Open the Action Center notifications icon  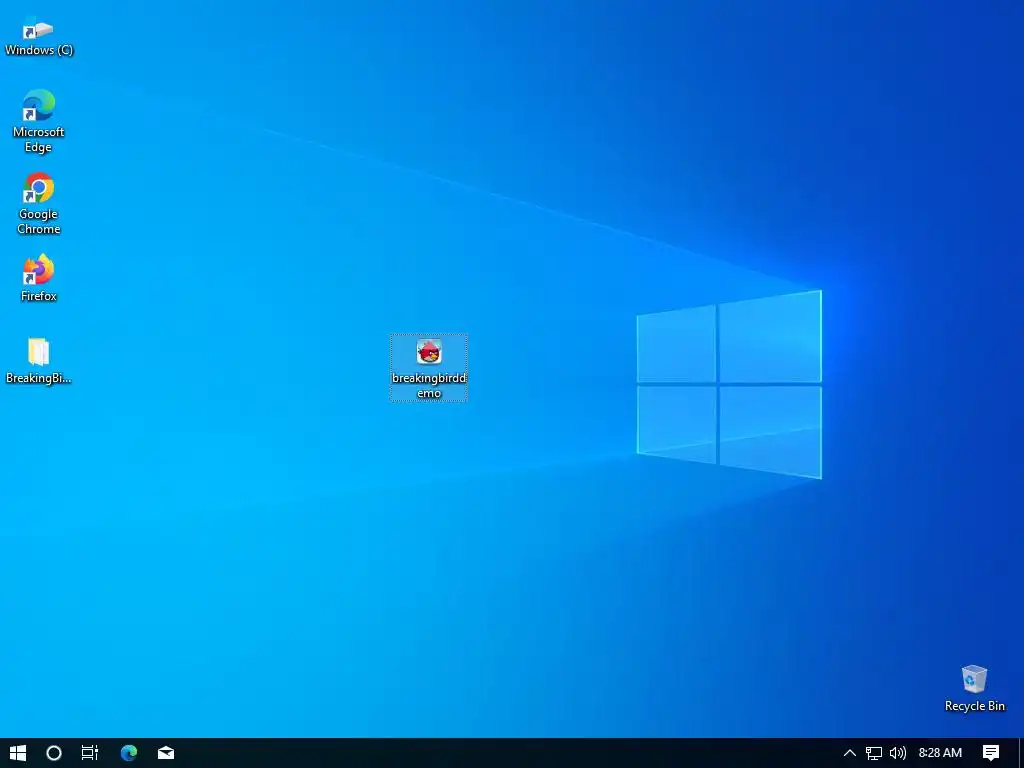coord(991,753)
